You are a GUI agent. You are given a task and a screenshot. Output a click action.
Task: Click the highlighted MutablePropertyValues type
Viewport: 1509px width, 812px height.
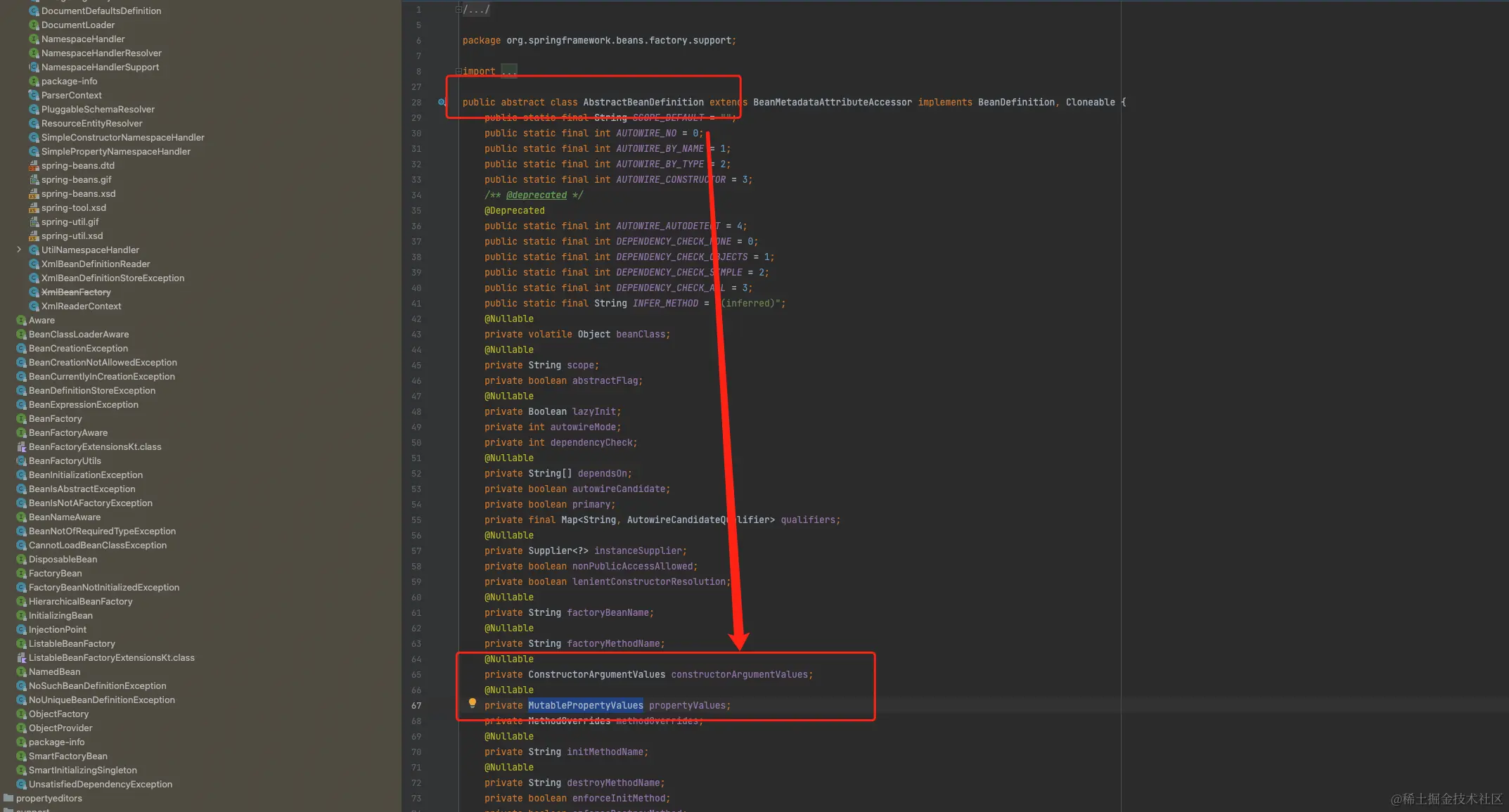pos(586,706)
